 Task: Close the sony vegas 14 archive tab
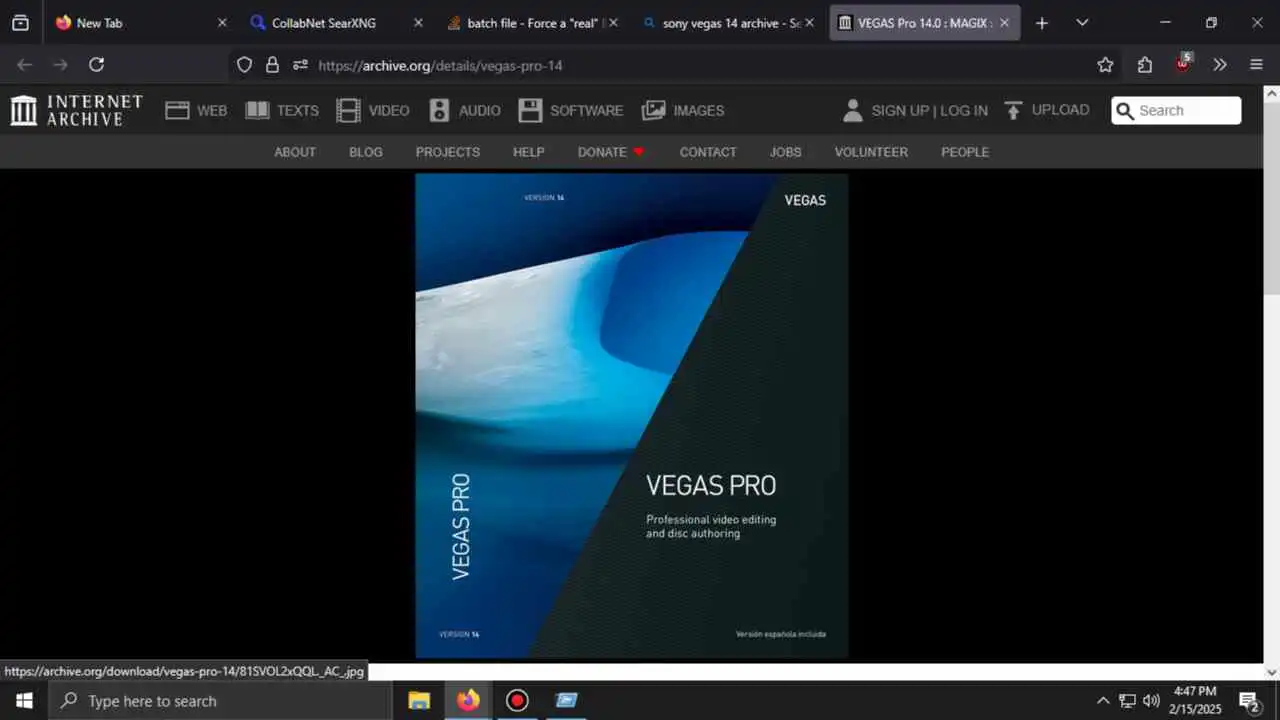tap(809, 22)
